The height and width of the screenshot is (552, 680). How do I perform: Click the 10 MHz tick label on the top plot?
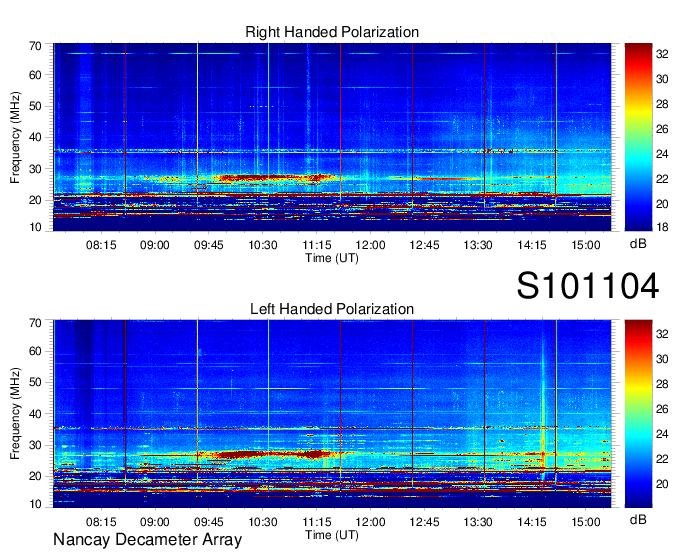coord(35,227)
